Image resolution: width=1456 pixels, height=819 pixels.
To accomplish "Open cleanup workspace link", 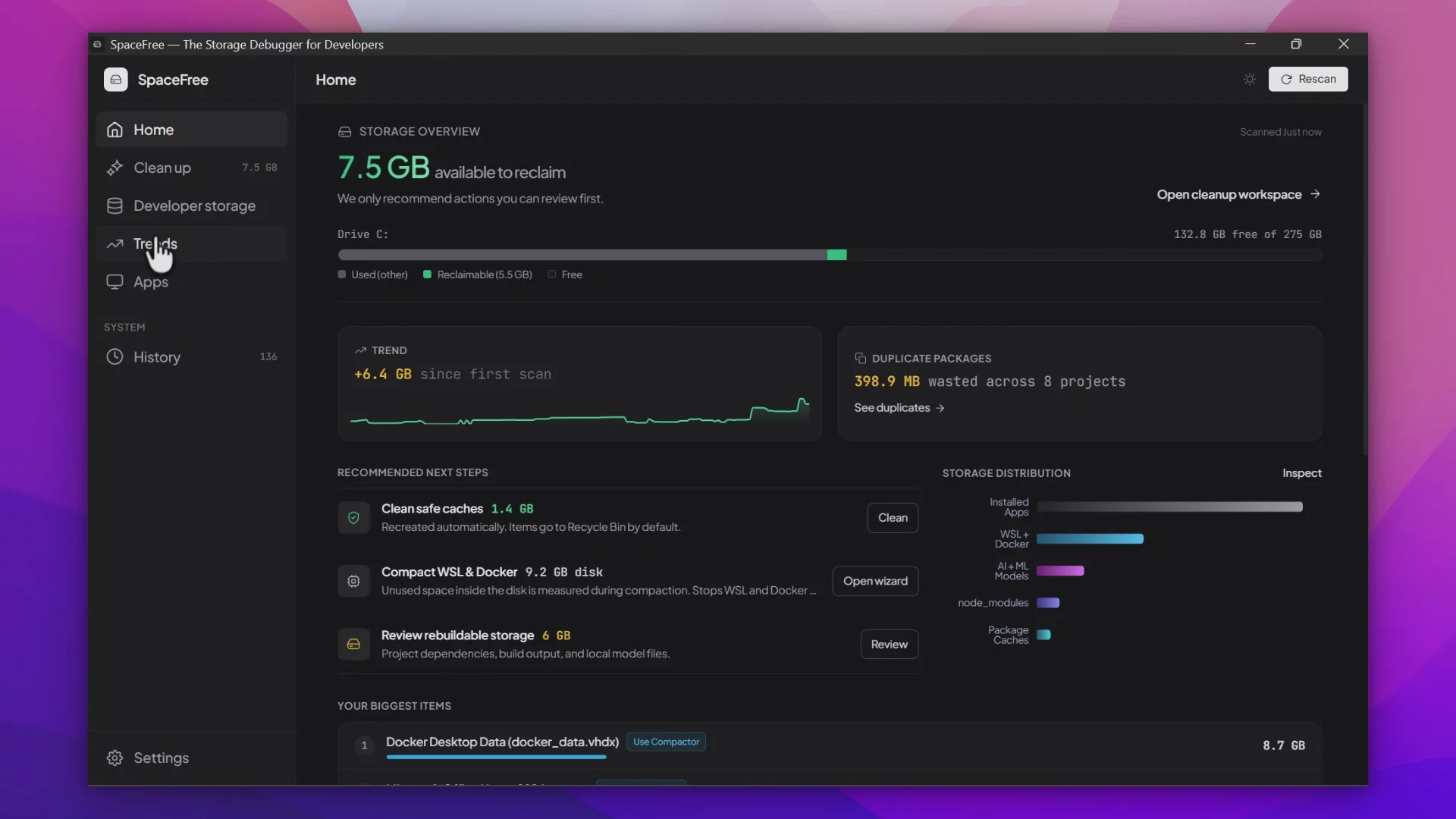I will click(1238, 194).
